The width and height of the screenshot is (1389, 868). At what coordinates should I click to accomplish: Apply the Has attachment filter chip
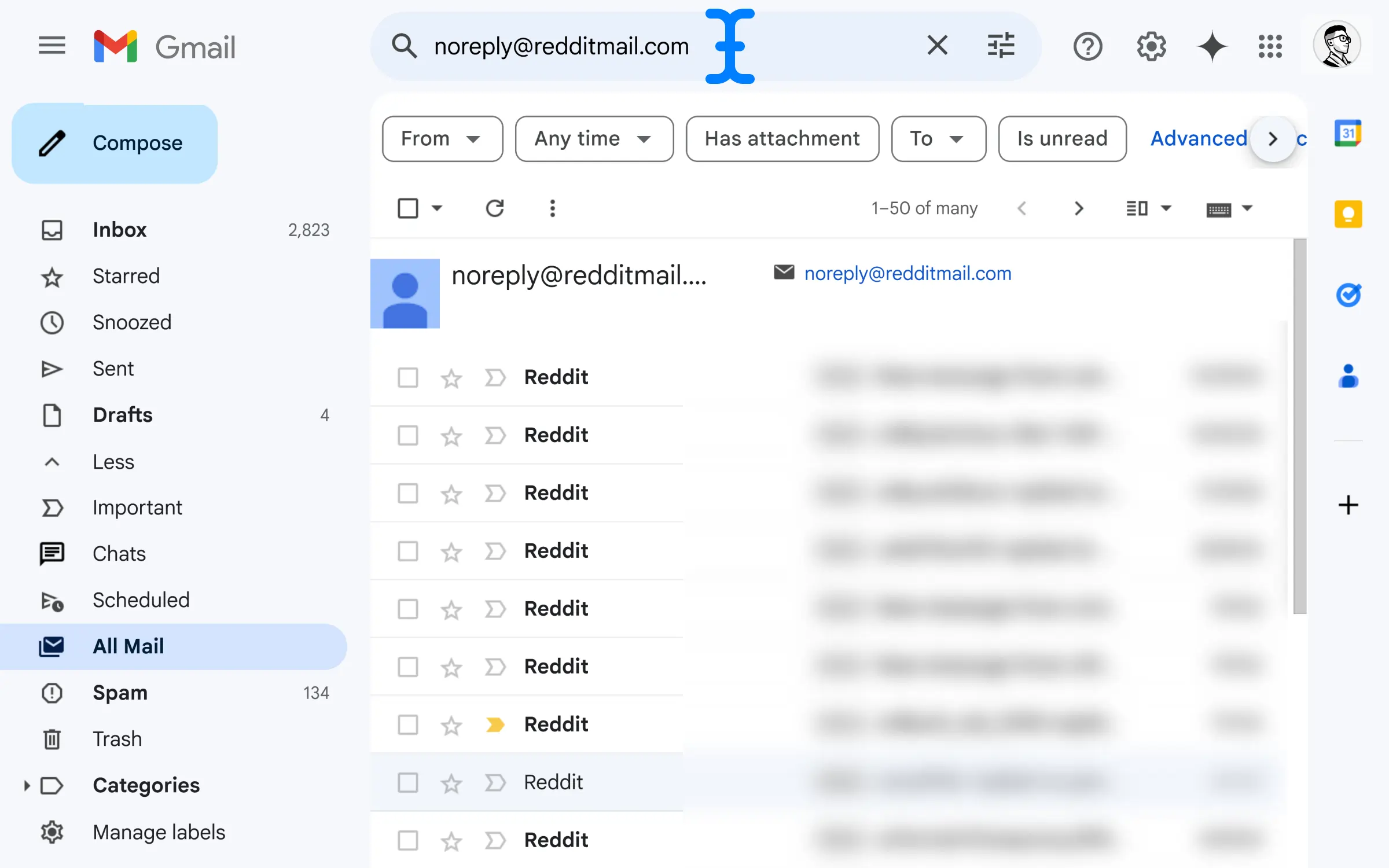782,139
